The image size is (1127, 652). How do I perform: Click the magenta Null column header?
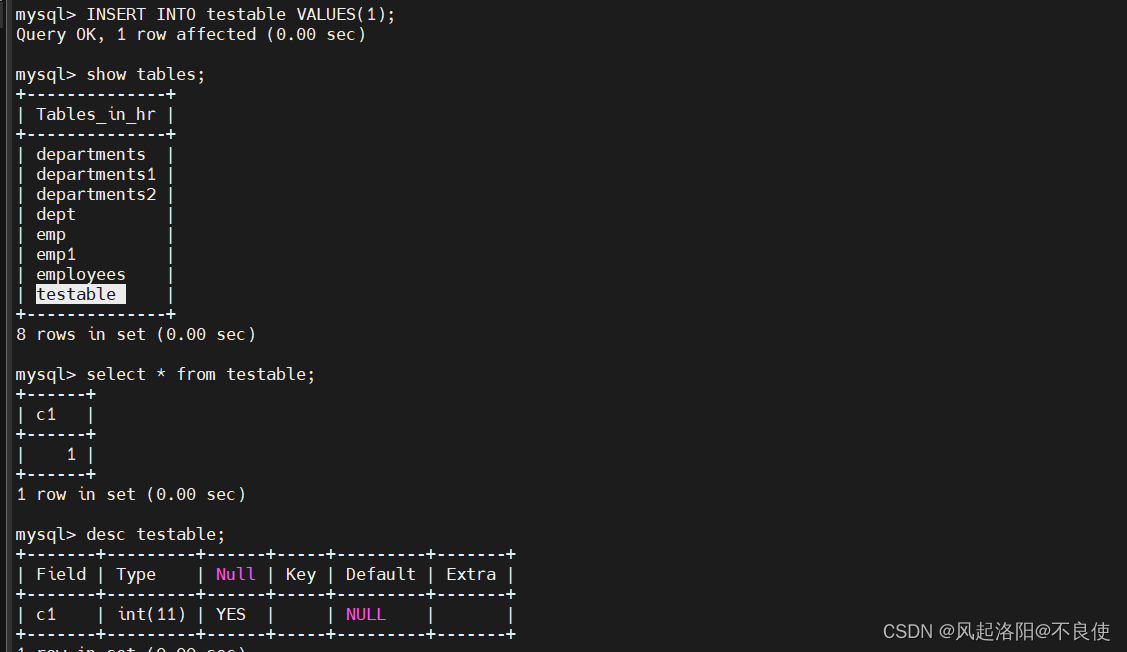click(235, 574)
